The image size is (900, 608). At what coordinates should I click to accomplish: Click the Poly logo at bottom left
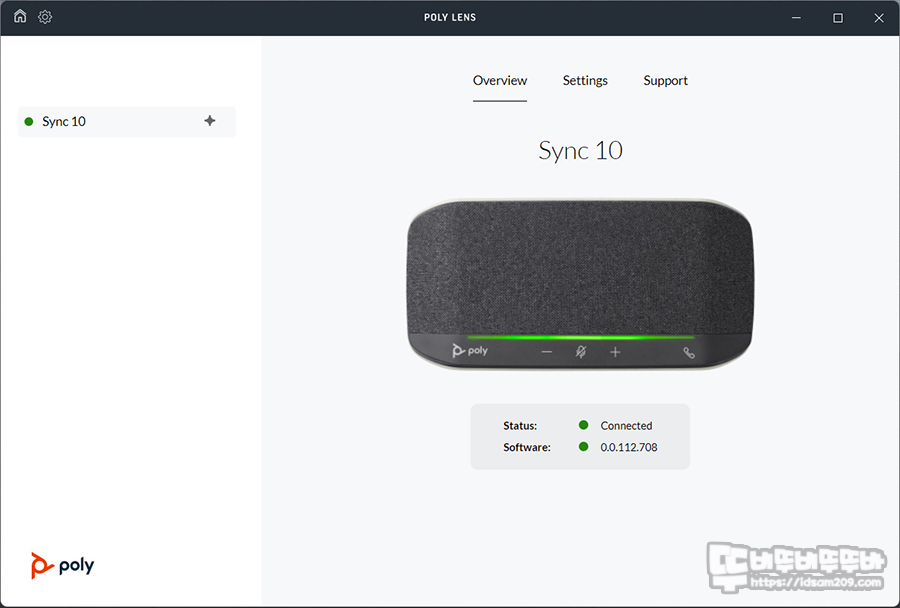(63, 566)
